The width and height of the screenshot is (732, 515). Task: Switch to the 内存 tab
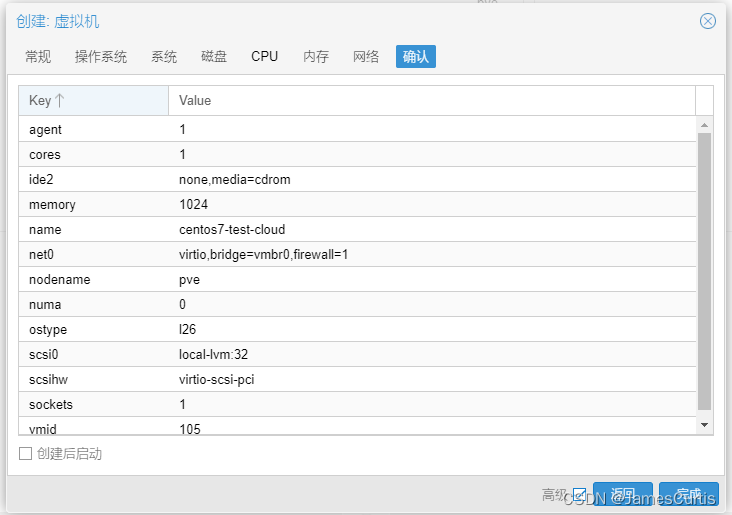click(x=316, y=56)
